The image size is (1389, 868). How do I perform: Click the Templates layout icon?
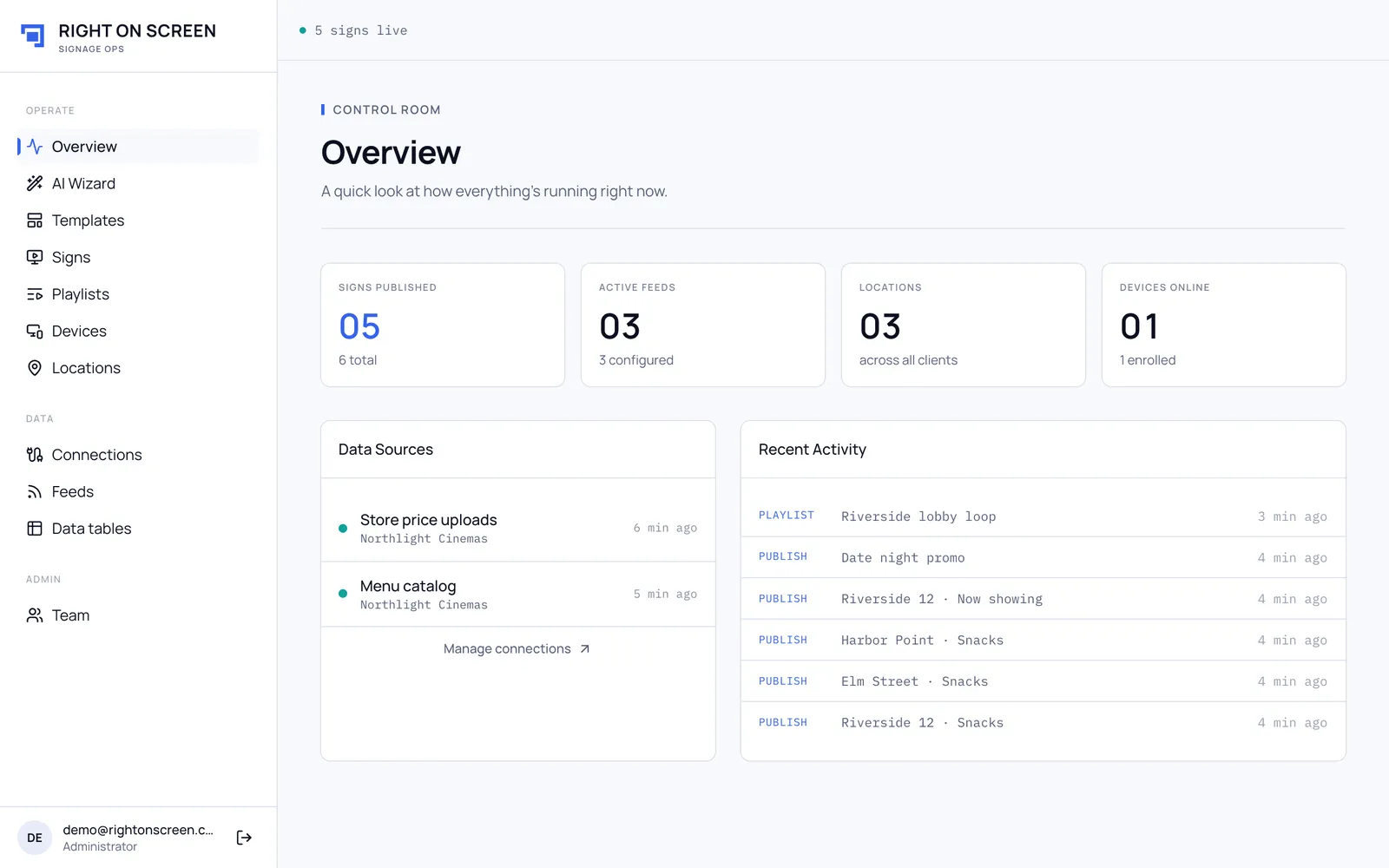[35, 220]
